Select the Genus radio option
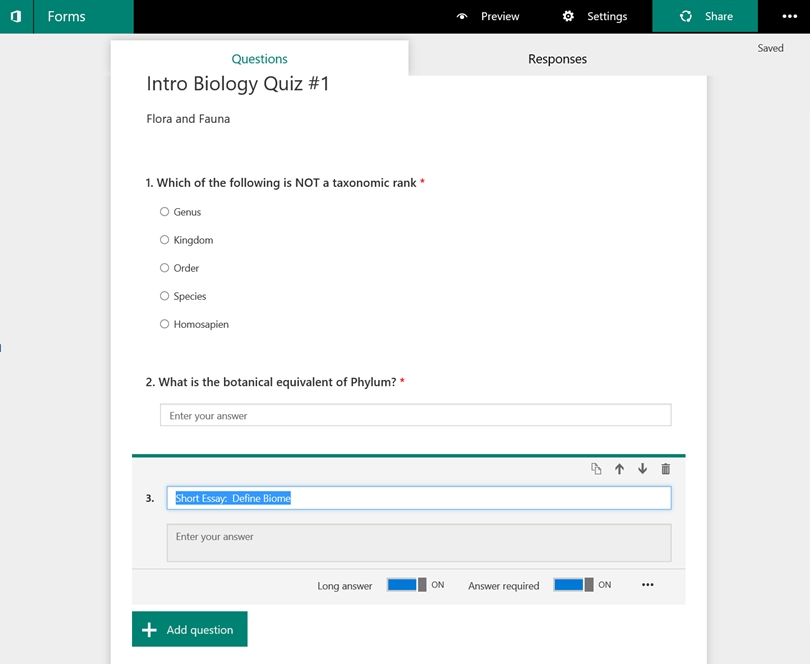The height and width of the screenshot is (664, 810). [165, 212]
